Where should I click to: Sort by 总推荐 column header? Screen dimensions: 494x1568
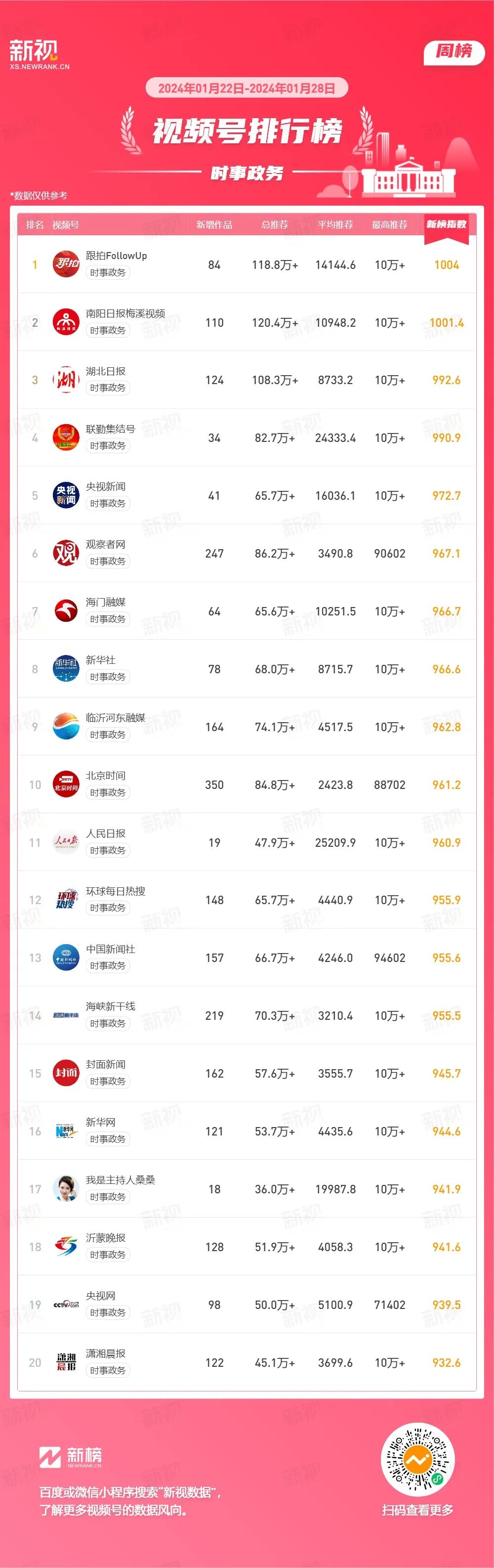[x=274, y=224]
